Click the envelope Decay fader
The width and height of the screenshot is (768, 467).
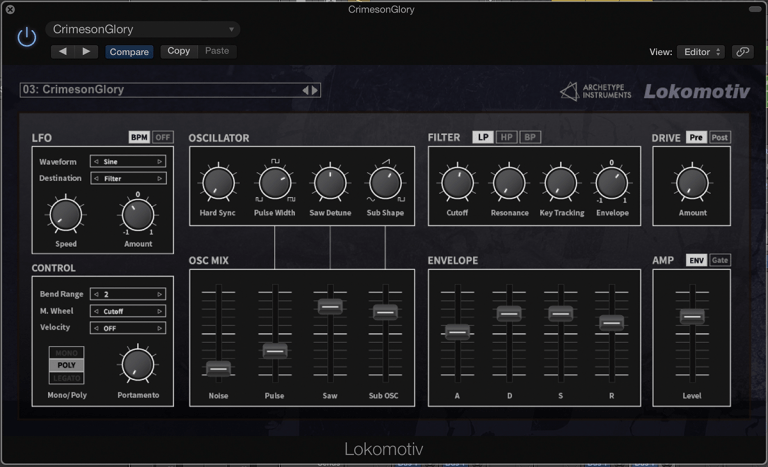pos(509,314)
